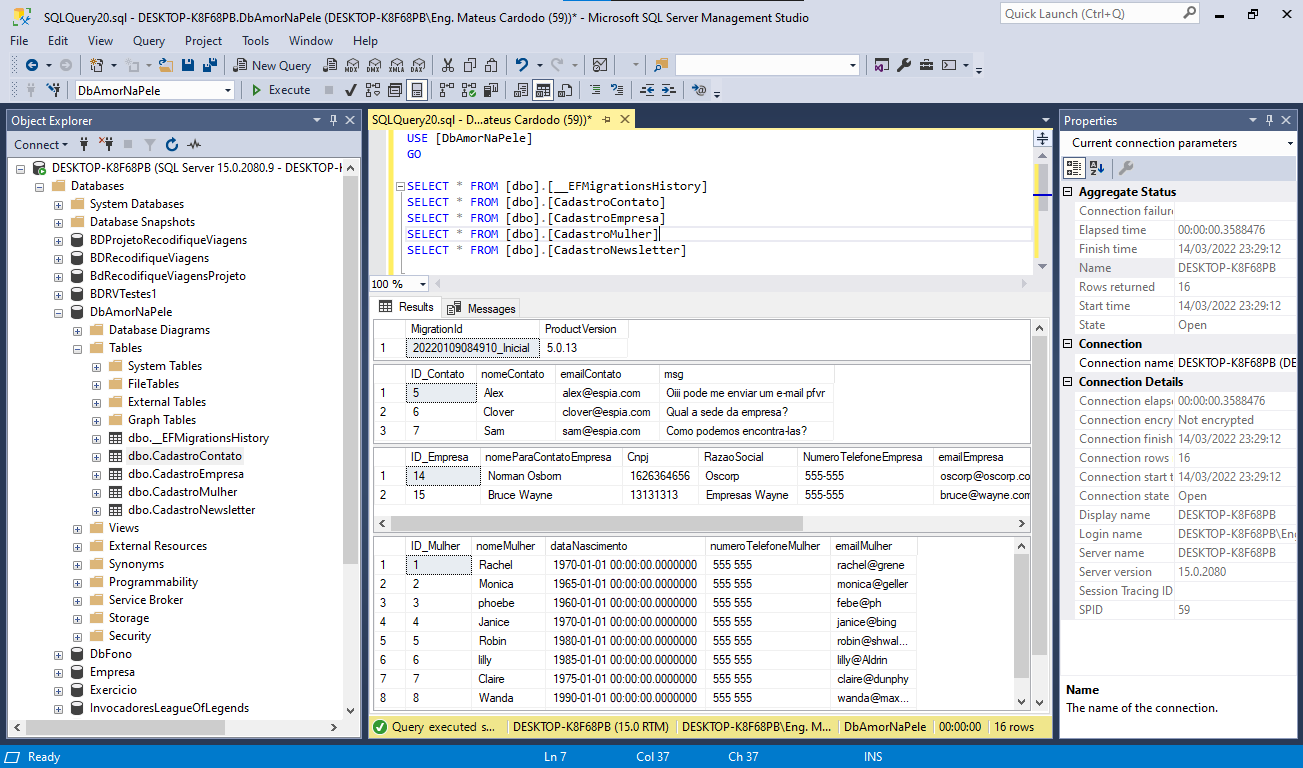Screen dimensions: 1303x768
Task: Open Activity Monitor from Object Explorer toolbar
Action: coord(194,145)
